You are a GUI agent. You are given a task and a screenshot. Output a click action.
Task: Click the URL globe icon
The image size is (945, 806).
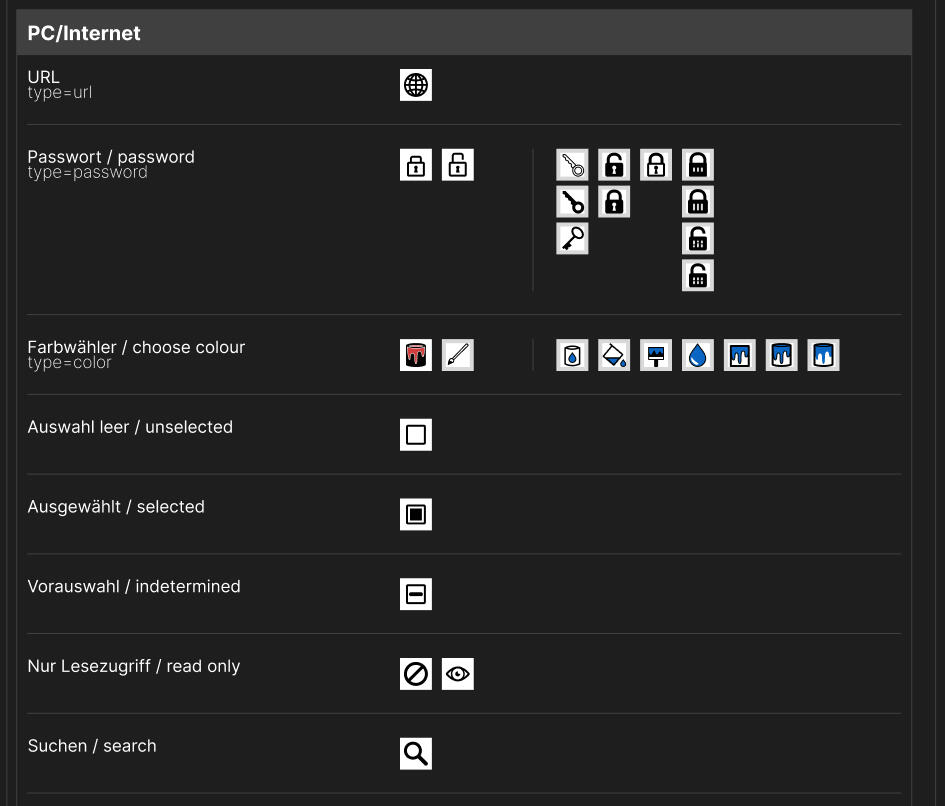(416, 85)
